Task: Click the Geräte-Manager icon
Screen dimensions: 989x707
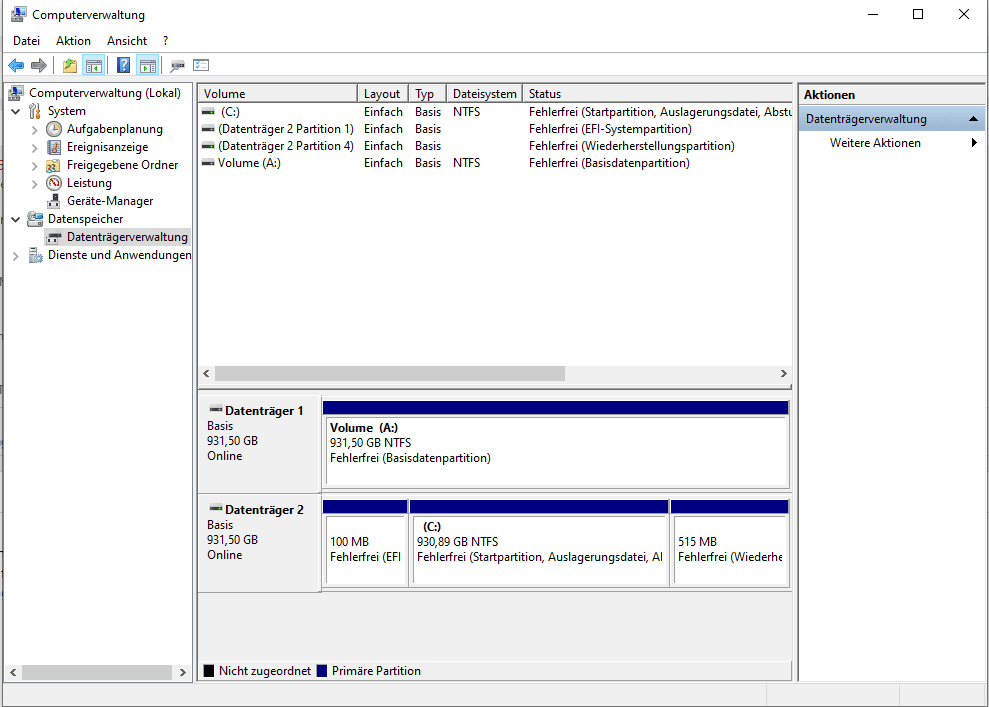Action: [x=54, y=201]
